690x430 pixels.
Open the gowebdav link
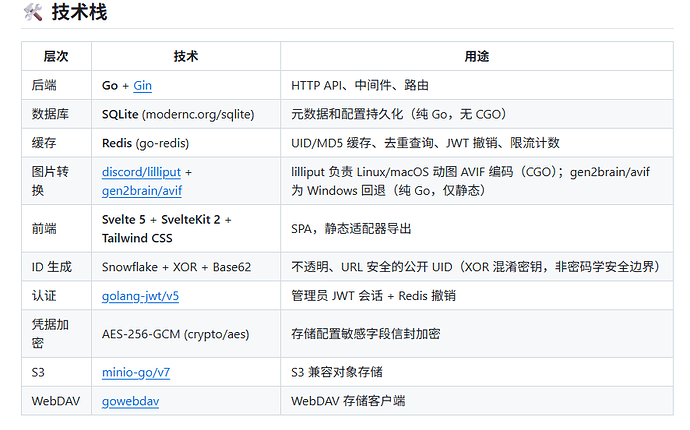131,401
